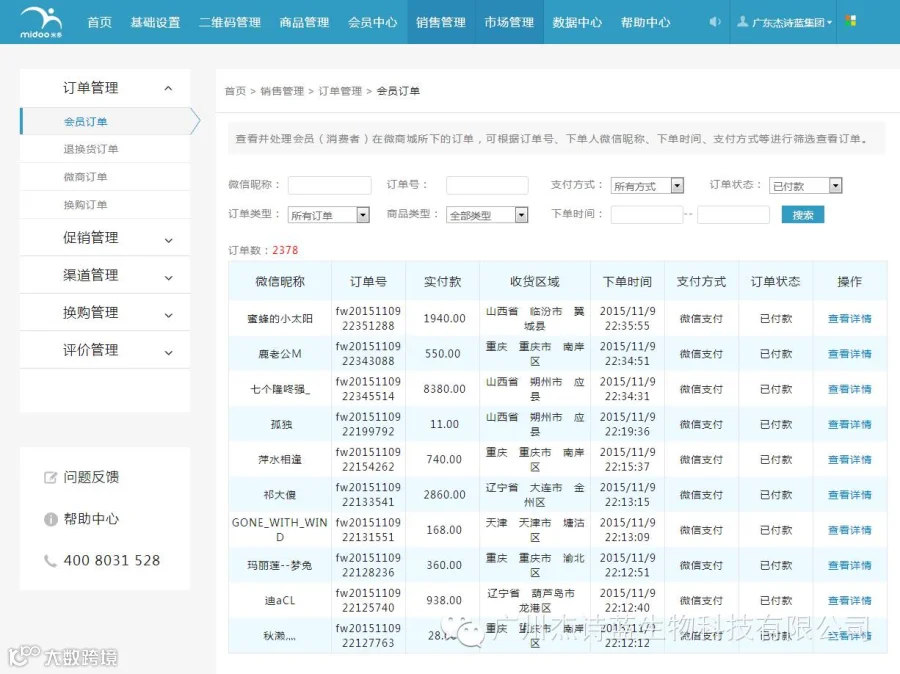Image resolution: width=900 pixels, height=674 pixels.
Task: Click 查看详情 for 祁大傻 order
Action: pyautogui.click(x=849, y=495)
